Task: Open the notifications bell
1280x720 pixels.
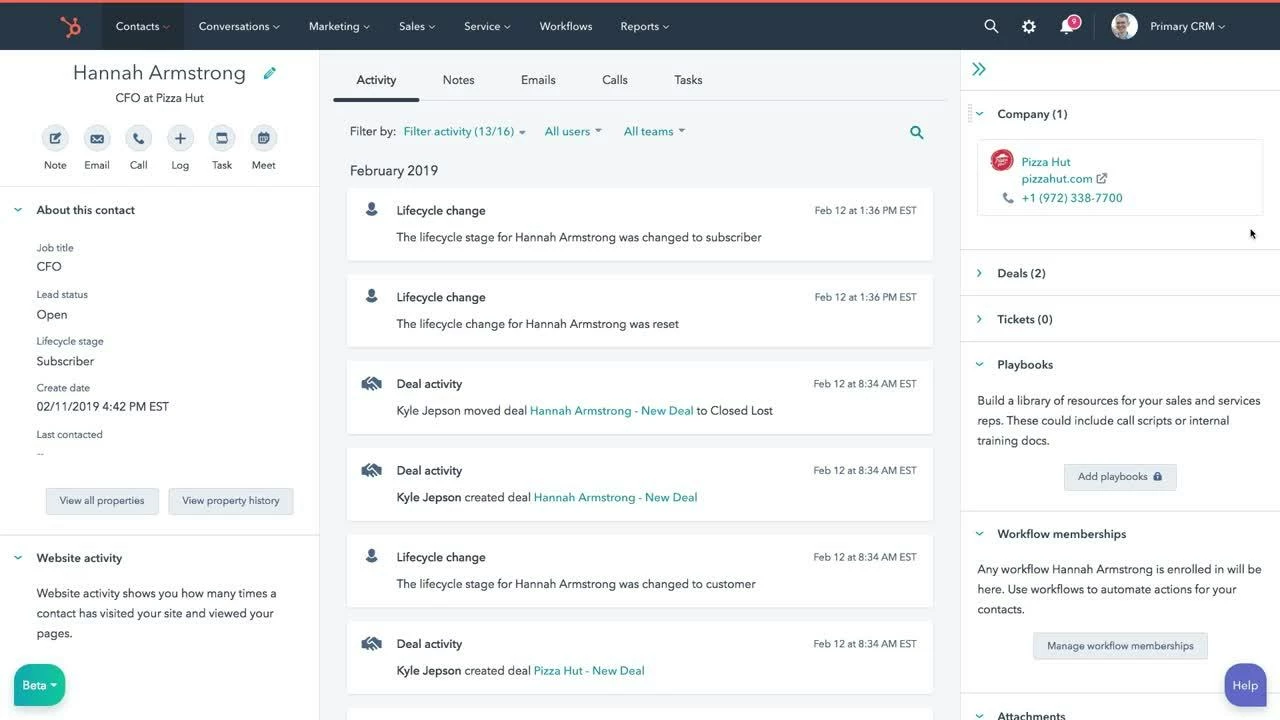Action: [1067, 26]
